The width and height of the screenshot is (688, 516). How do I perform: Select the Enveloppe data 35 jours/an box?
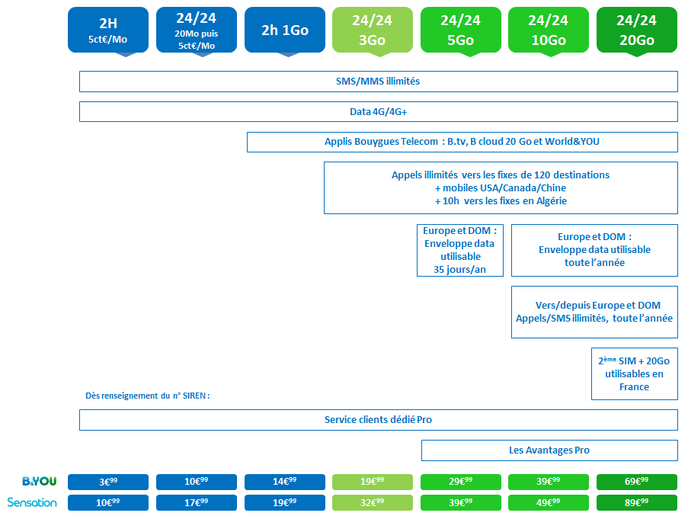coord(460,250)
